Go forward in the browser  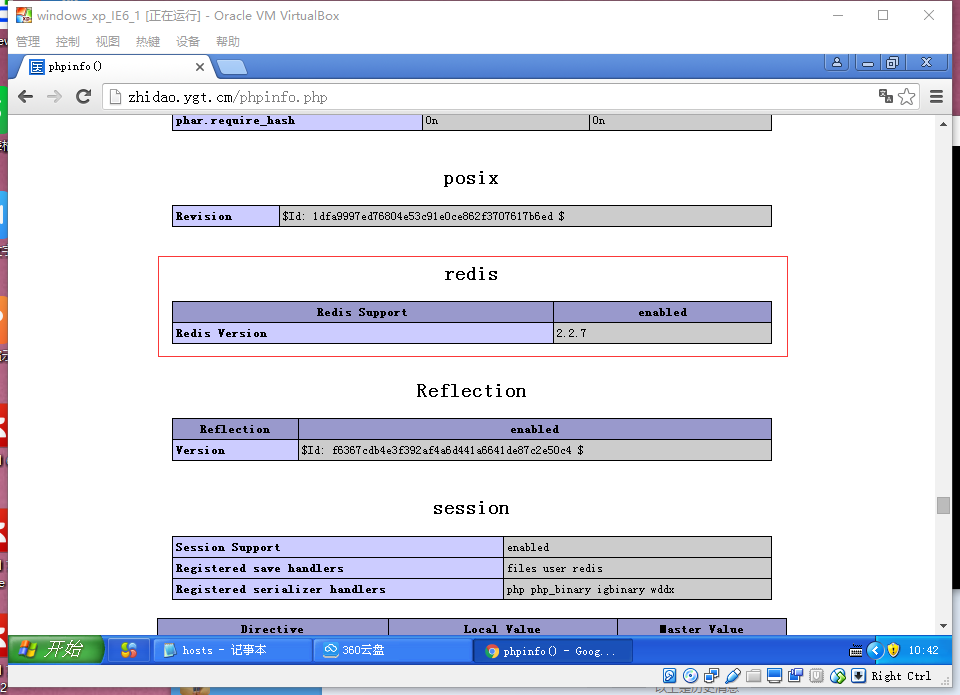coord(54,97)
